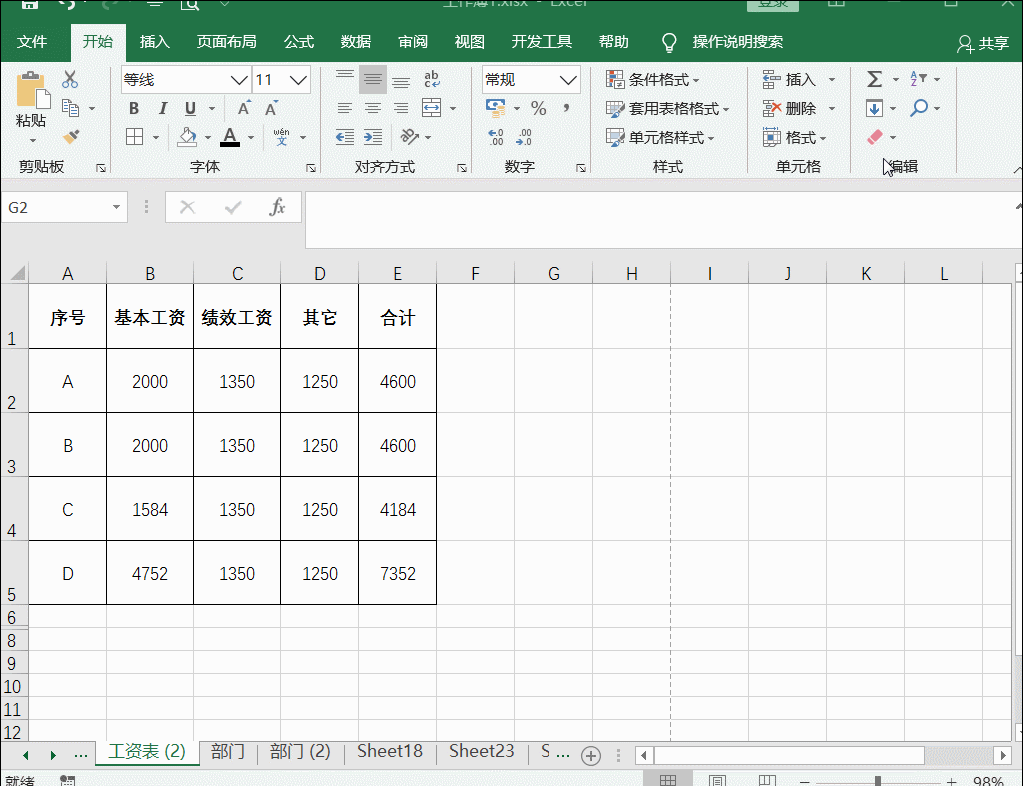Open Sheet23 sheet tab

(481, 751)
